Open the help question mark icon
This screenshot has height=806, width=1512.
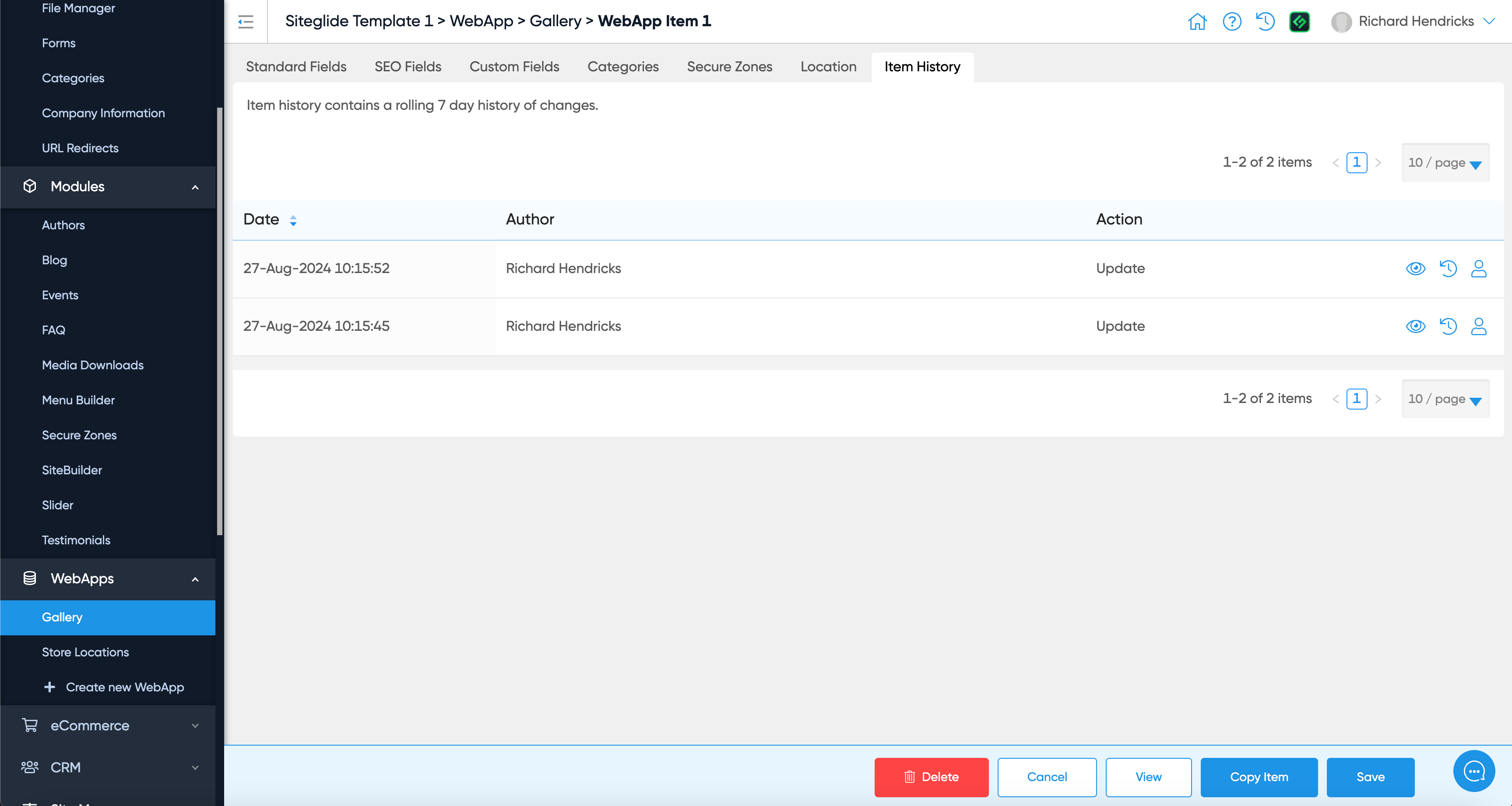1231,22
